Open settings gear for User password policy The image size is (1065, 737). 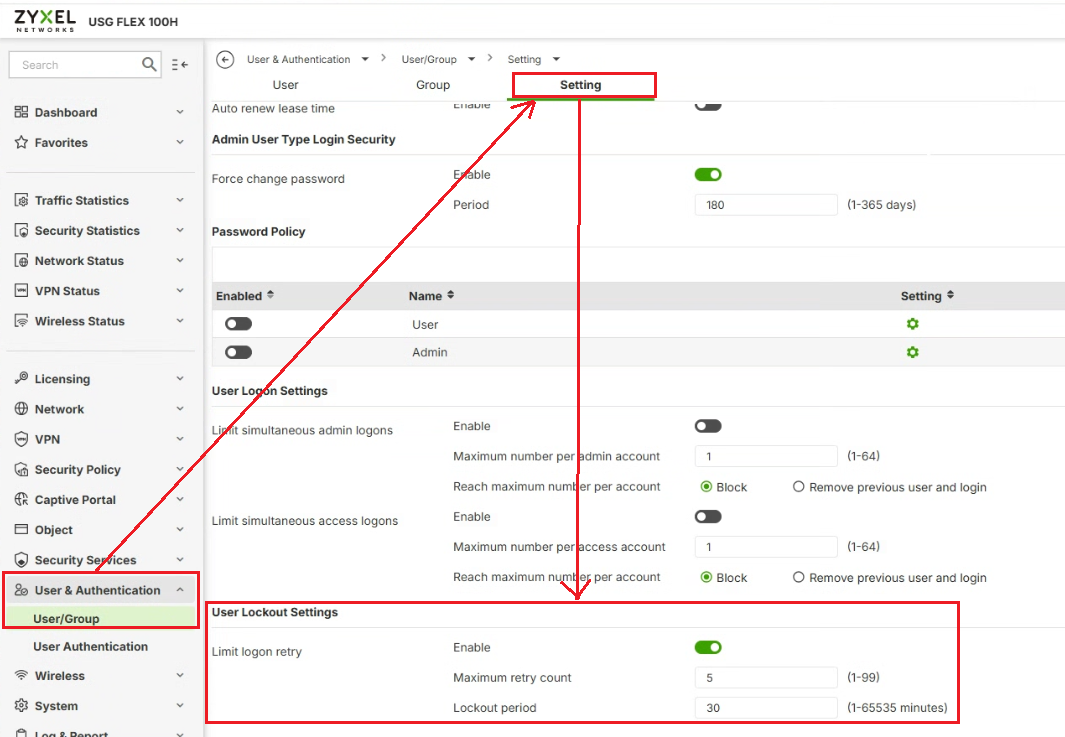point(912,324)
